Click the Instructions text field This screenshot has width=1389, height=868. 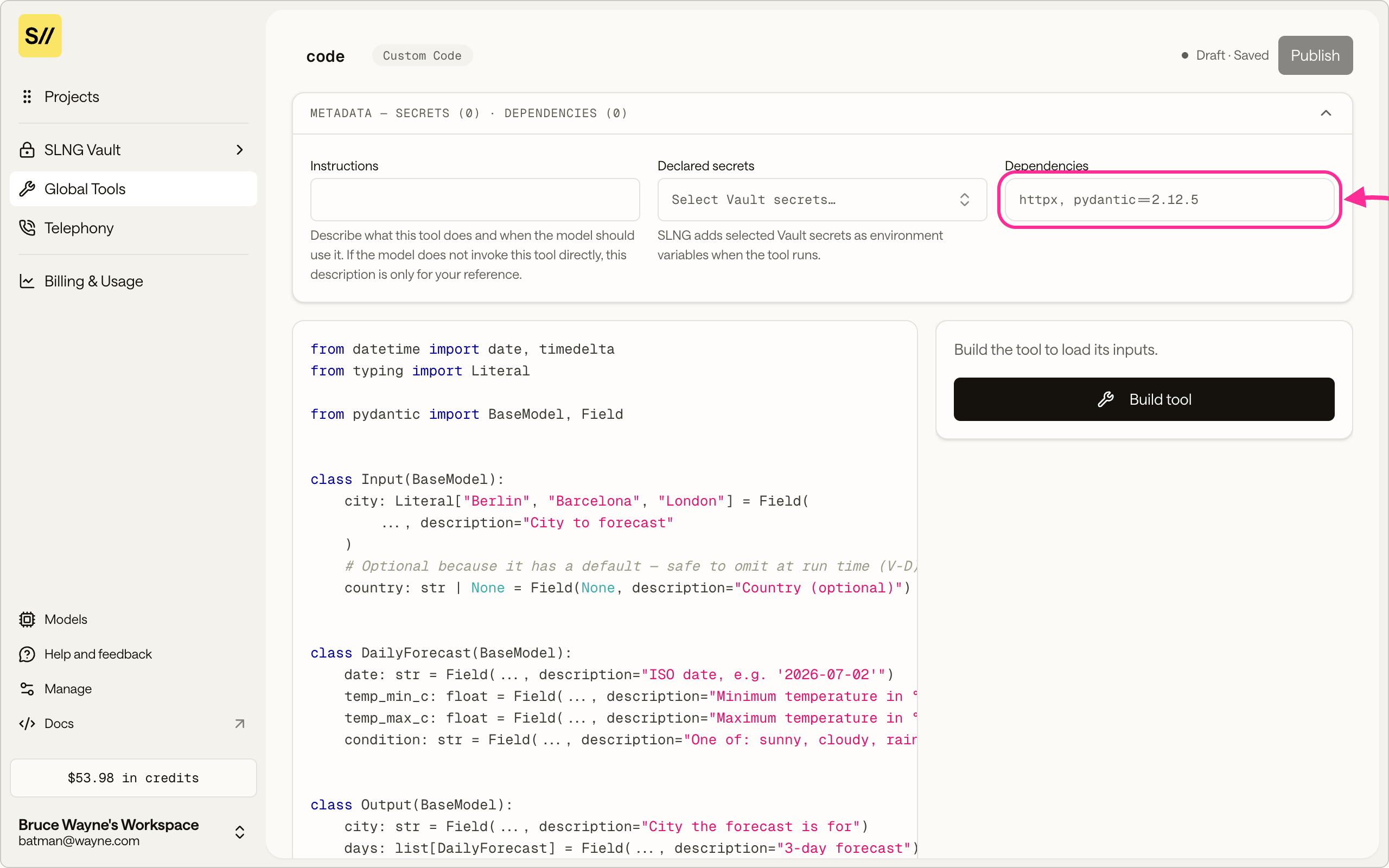(475, 199)
